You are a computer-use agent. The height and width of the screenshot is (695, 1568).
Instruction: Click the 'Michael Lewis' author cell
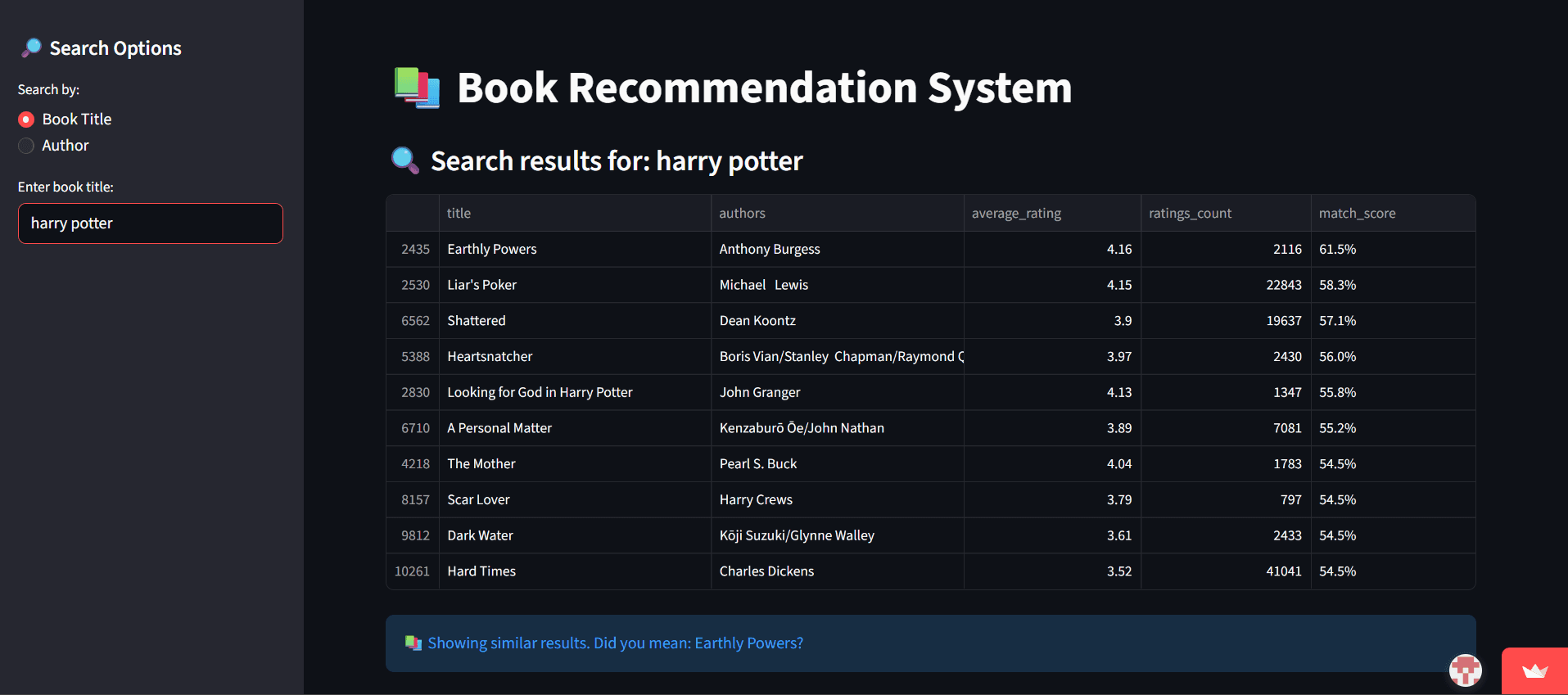tap(837, 285)
